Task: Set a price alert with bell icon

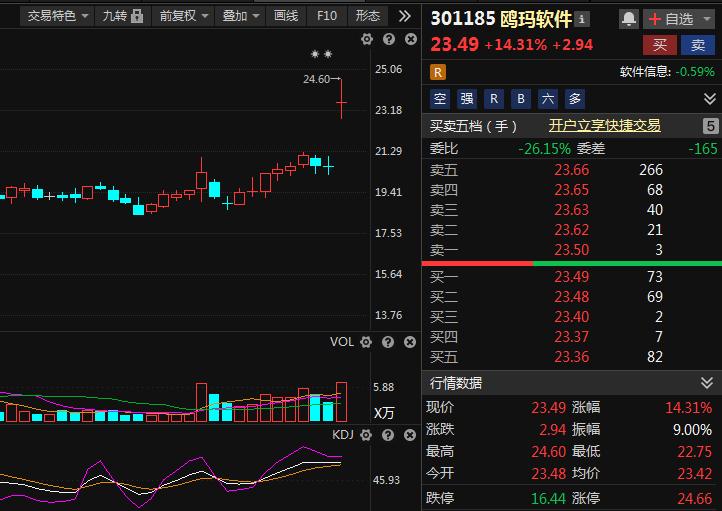Action: [x=629, y=19]
